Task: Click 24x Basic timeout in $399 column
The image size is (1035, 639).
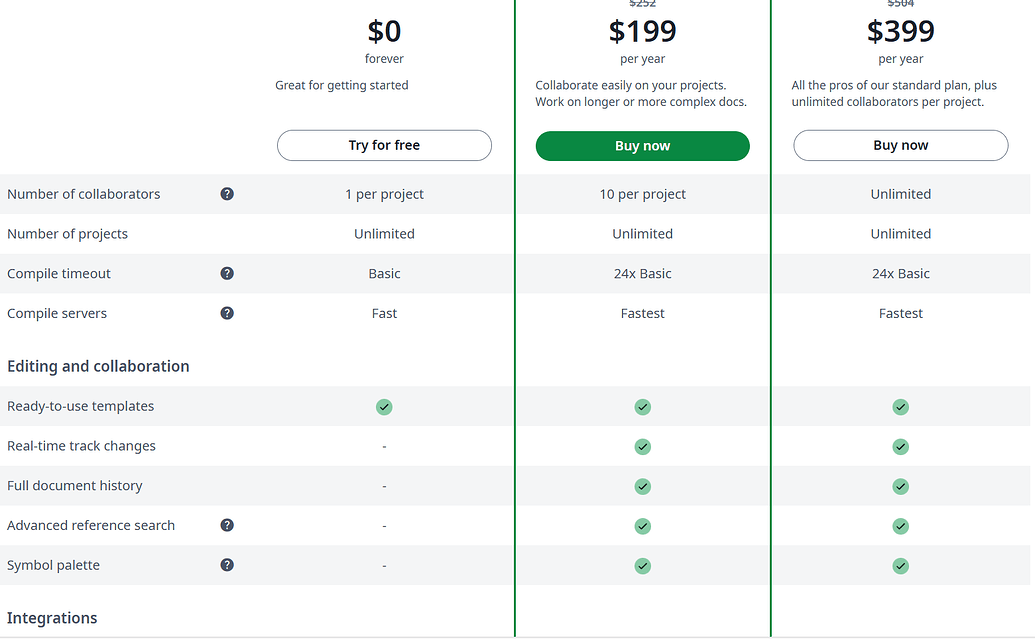Action: pos(900,273)
